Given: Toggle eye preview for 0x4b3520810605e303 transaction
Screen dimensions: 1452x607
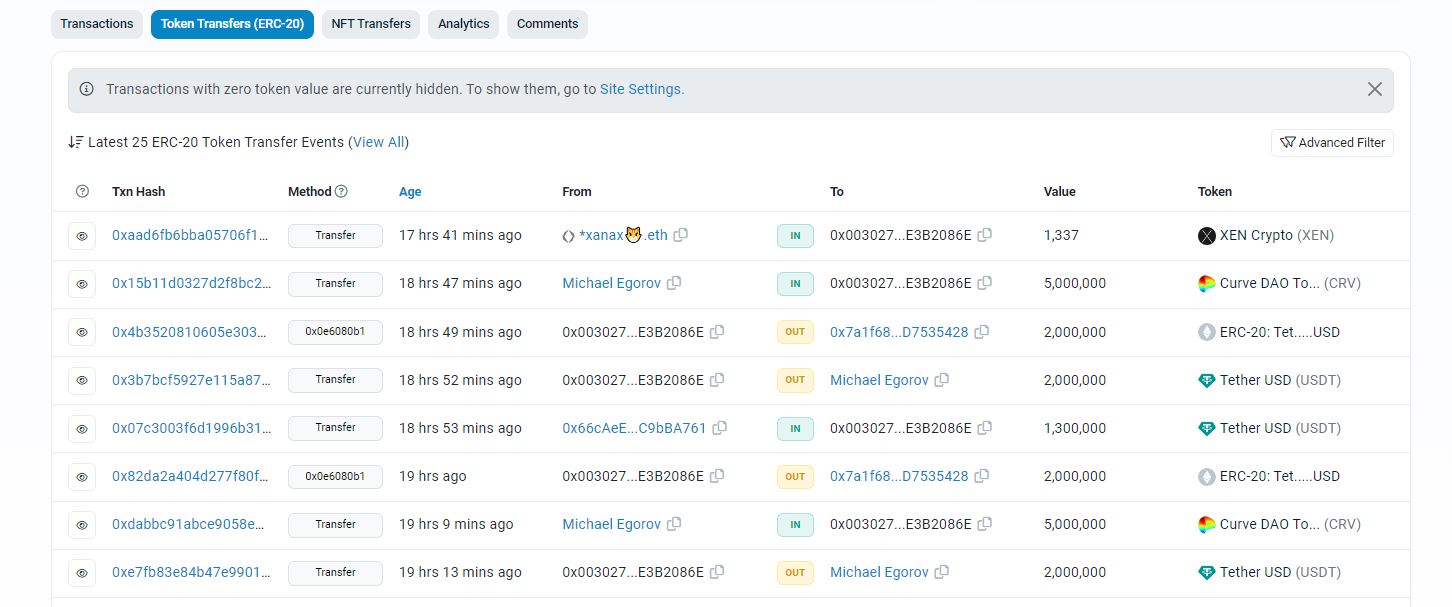Looking at the screenshot, I should [83, 332].
